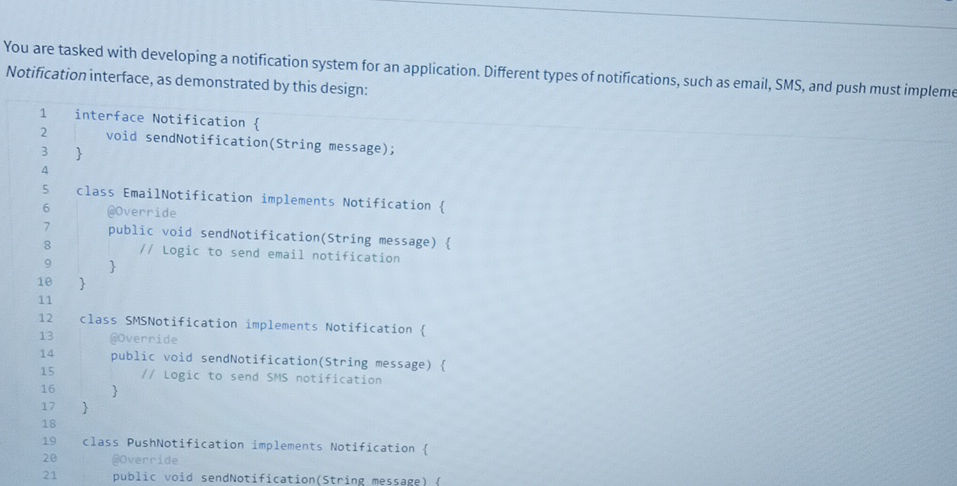
Task: Click the closing brace on line 16
Action: click(115, 390)
